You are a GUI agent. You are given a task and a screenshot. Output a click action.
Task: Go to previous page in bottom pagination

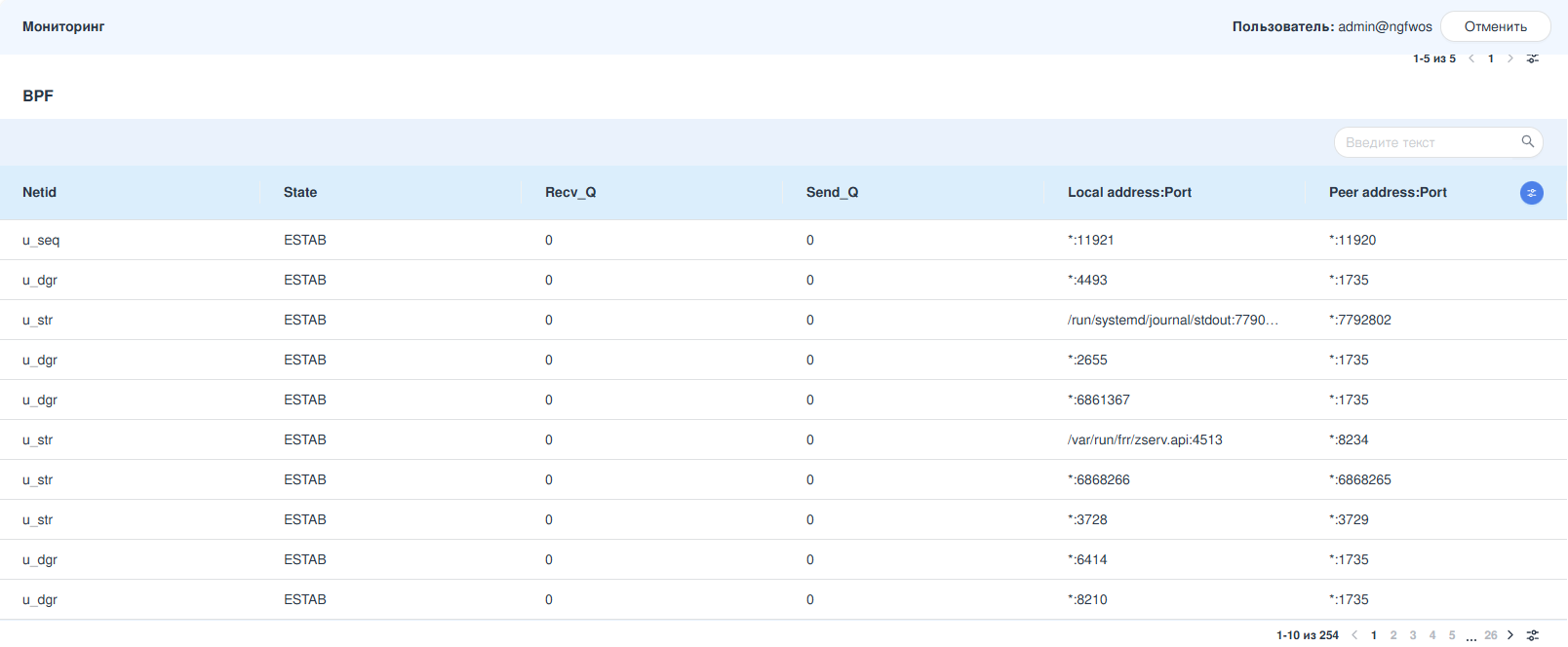point(1354,635)
